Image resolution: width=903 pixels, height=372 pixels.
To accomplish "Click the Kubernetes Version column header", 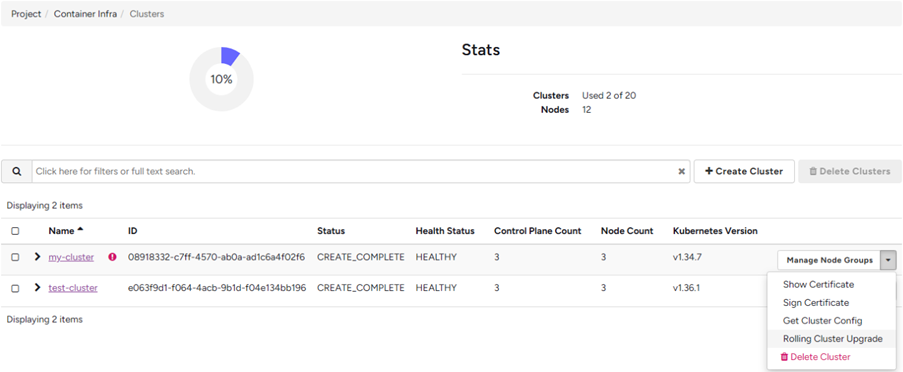I will click(x=715, y=231).
